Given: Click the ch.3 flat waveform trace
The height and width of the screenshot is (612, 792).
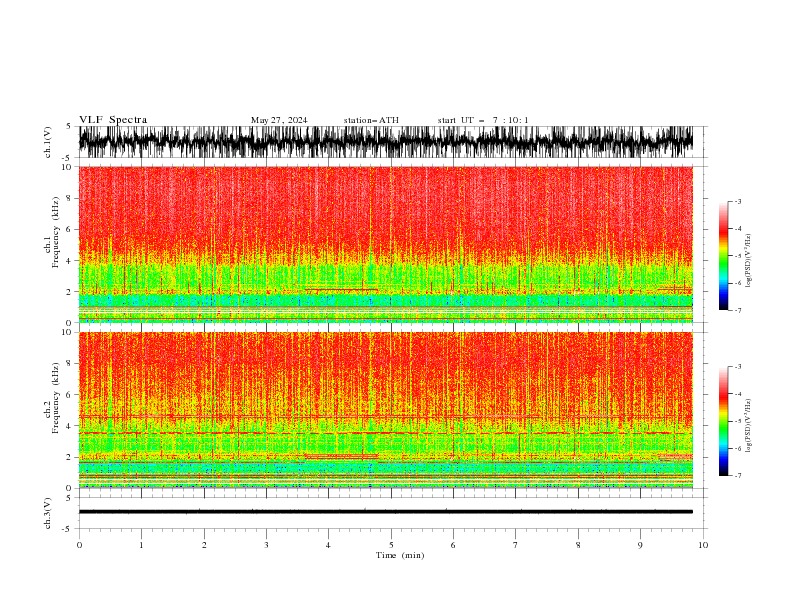Looking at the screenshot, I should 386,512.
